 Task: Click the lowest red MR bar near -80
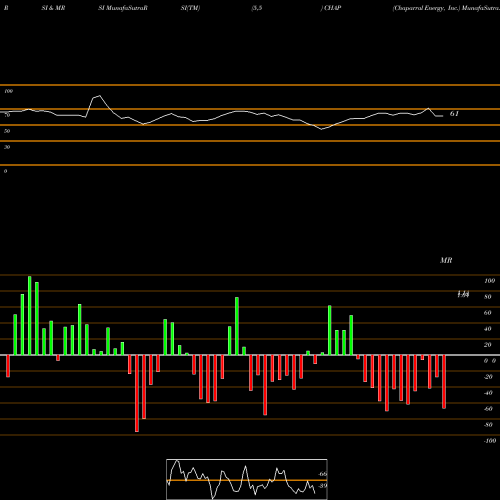click(x=137, y=393)
